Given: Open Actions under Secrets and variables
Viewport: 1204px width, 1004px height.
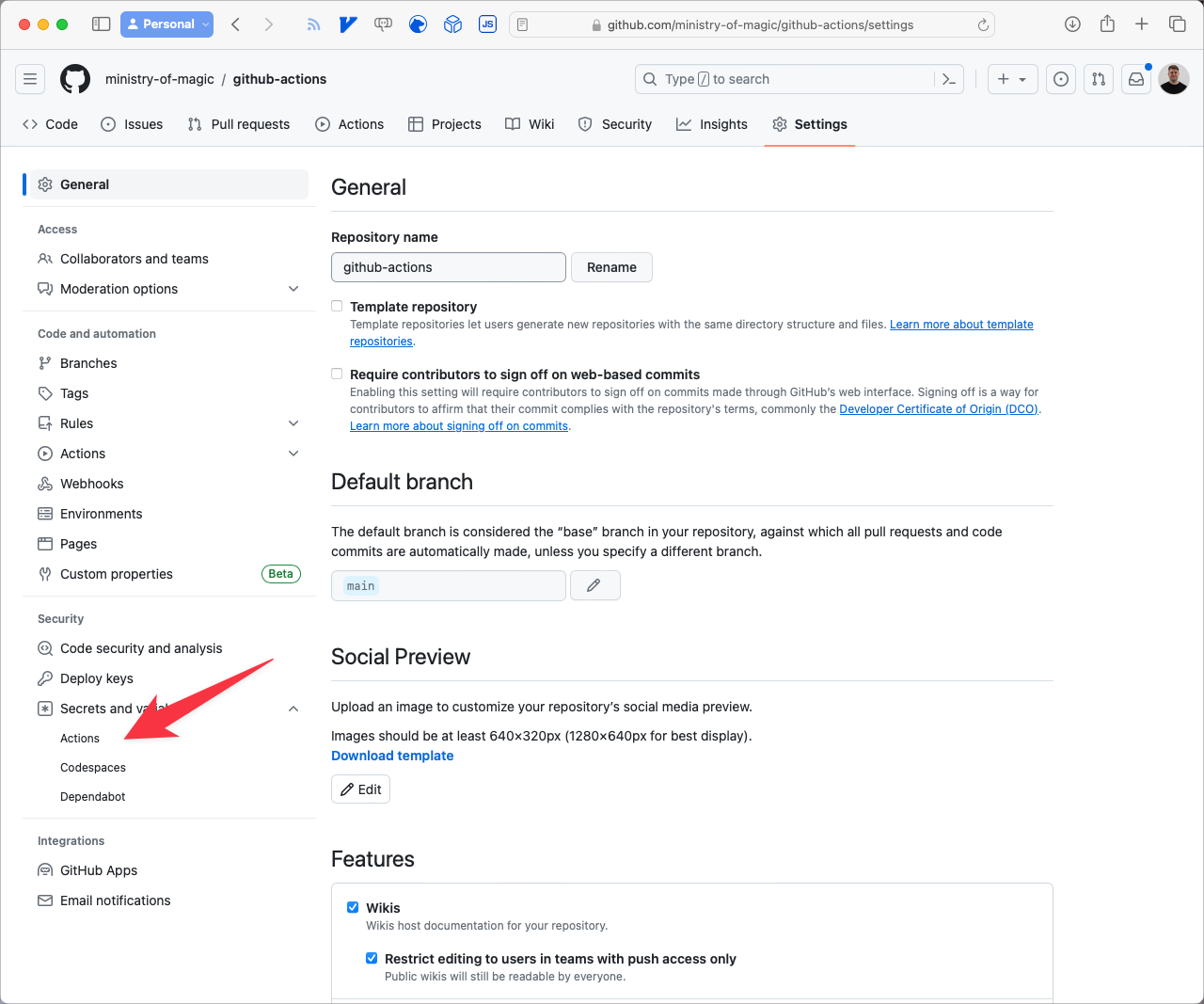Looking at the screenshot, I should point(80,739).
